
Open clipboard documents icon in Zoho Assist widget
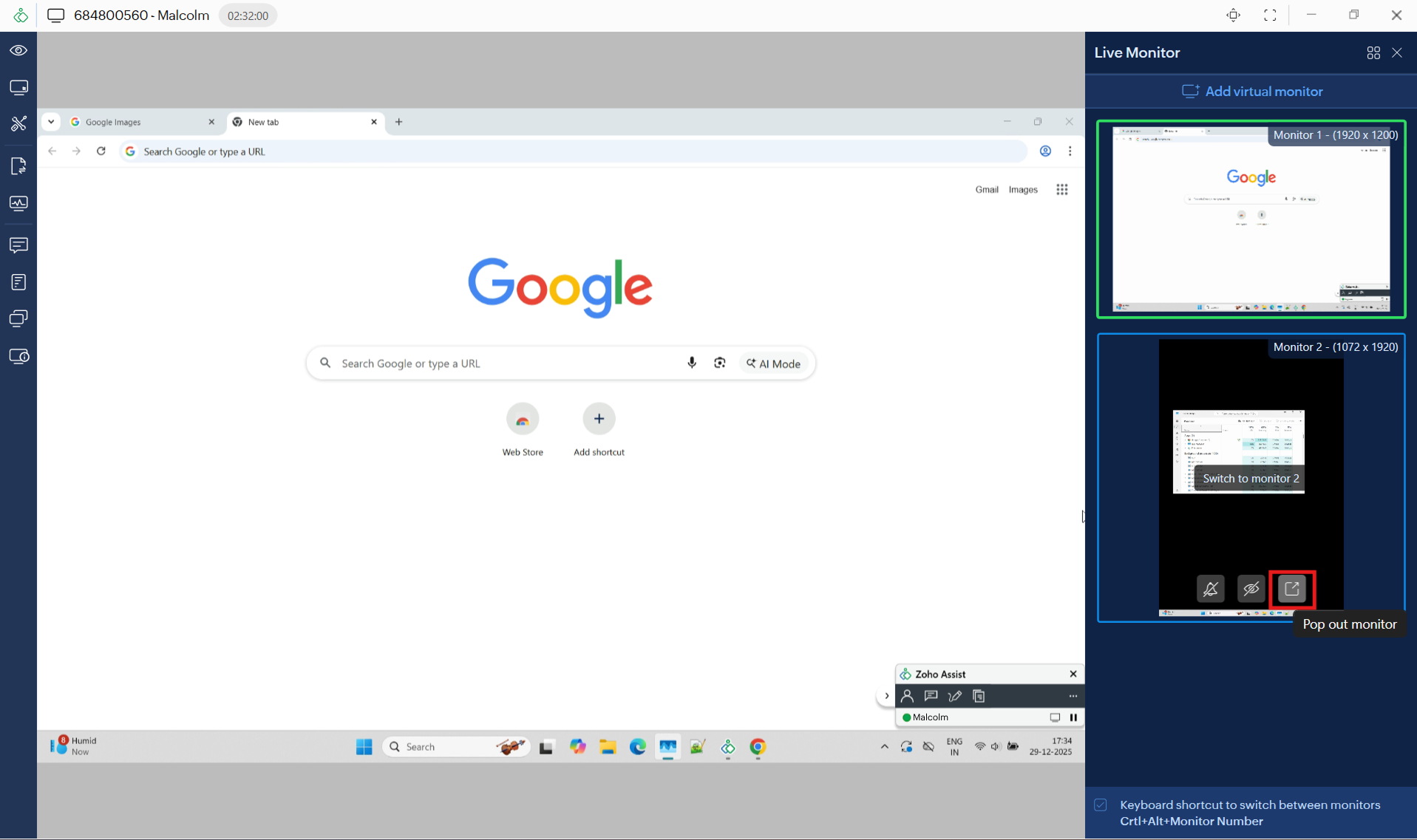(x=979, y=696)
